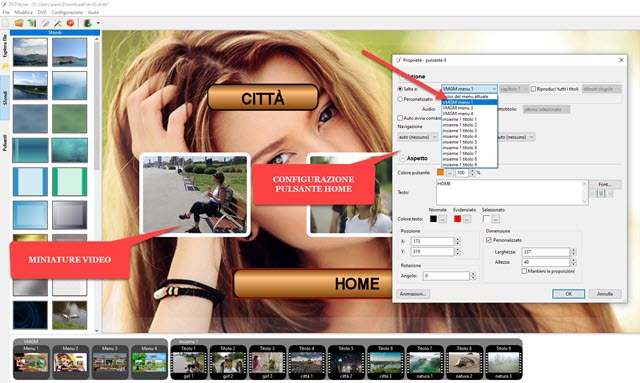Click the Add file toolbar icon
This screenshot has width=640, height=383.
pos(87,23)
